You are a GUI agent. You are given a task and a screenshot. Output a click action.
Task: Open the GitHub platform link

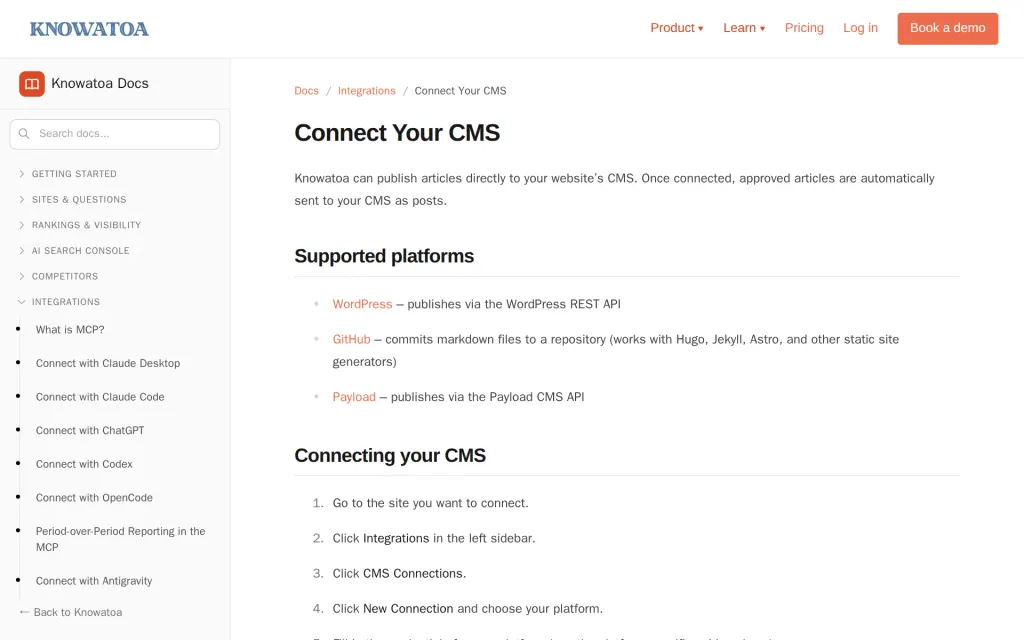[x=351, y=339]
